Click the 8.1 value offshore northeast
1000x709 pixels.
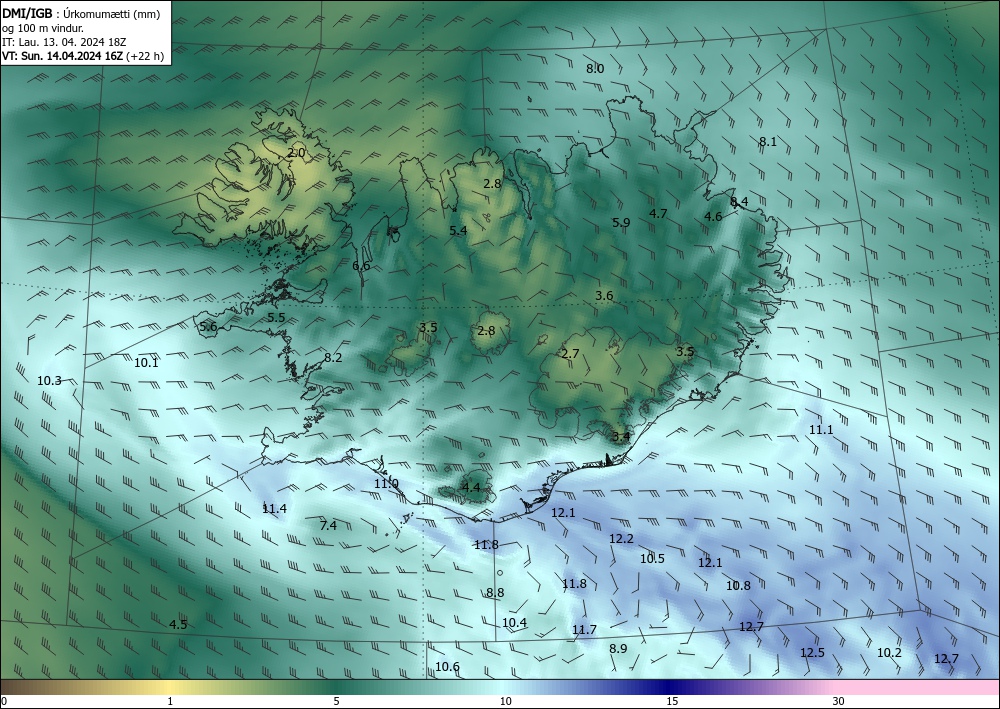tap(768, 142)
